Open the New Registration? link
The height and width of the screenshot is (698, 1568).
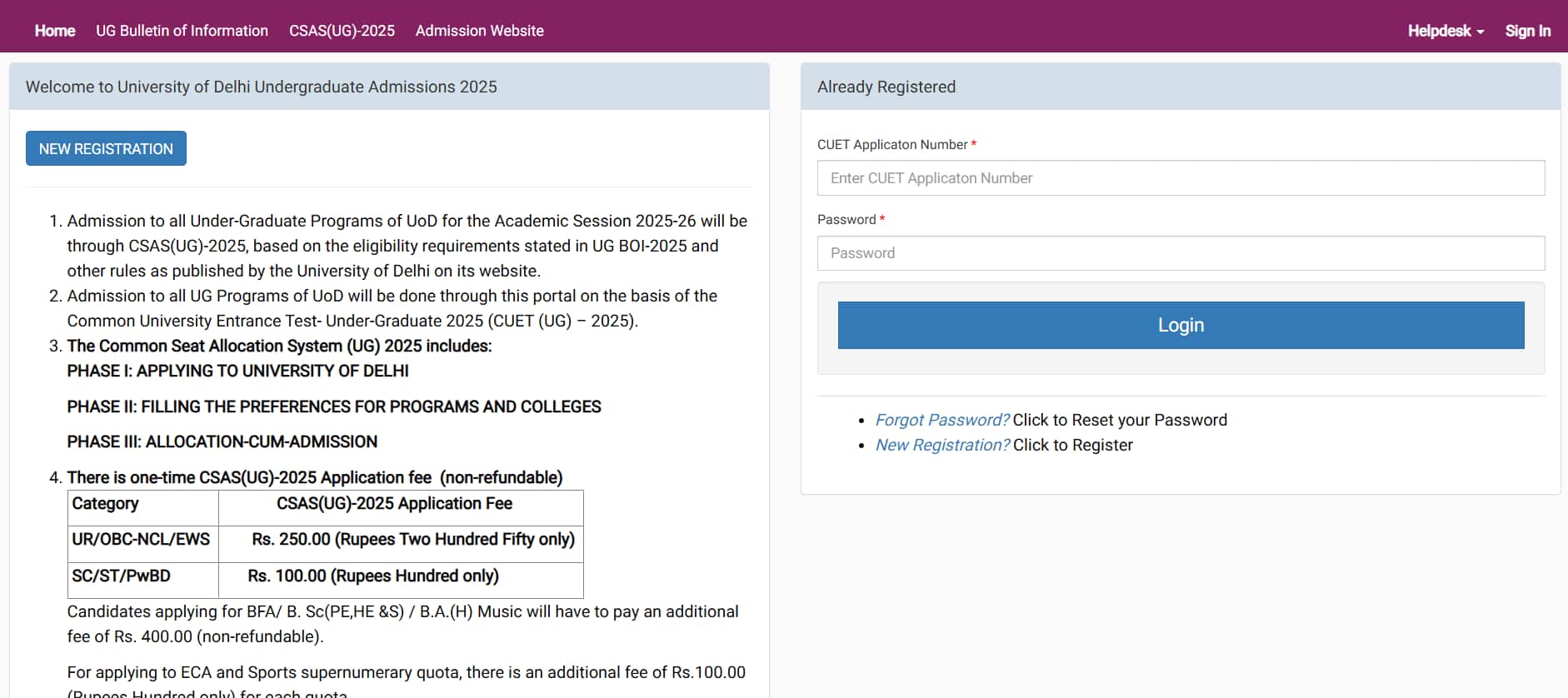pyautogui.click(x=942, y=445)
